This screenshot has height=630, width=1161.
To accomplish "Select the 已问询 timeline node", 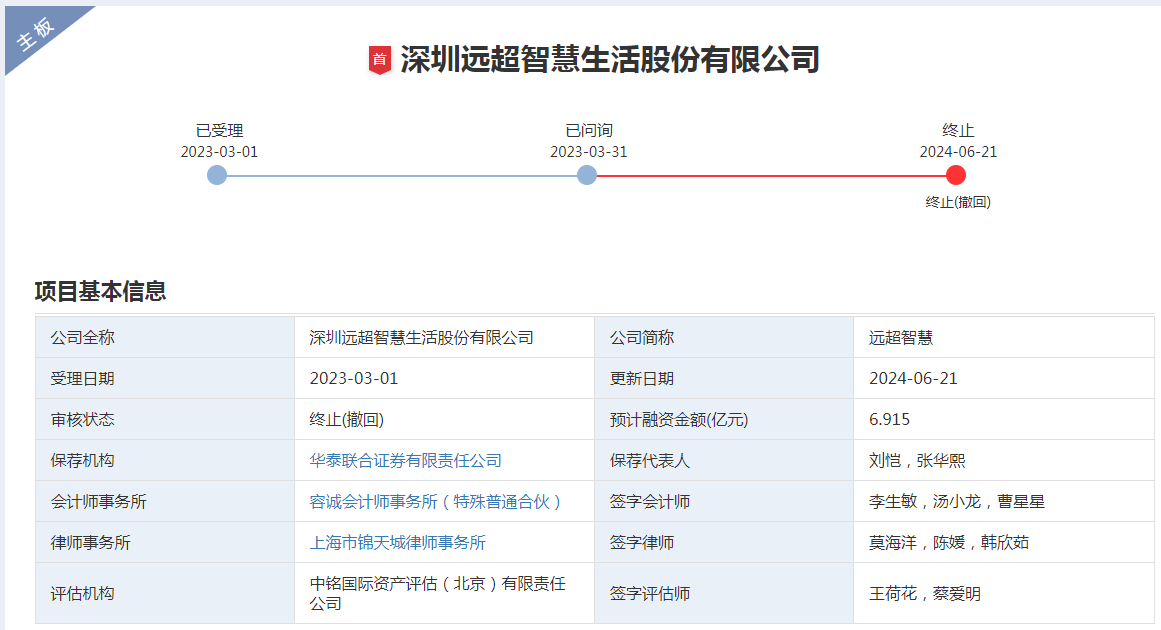I will (x=587, y=175).
